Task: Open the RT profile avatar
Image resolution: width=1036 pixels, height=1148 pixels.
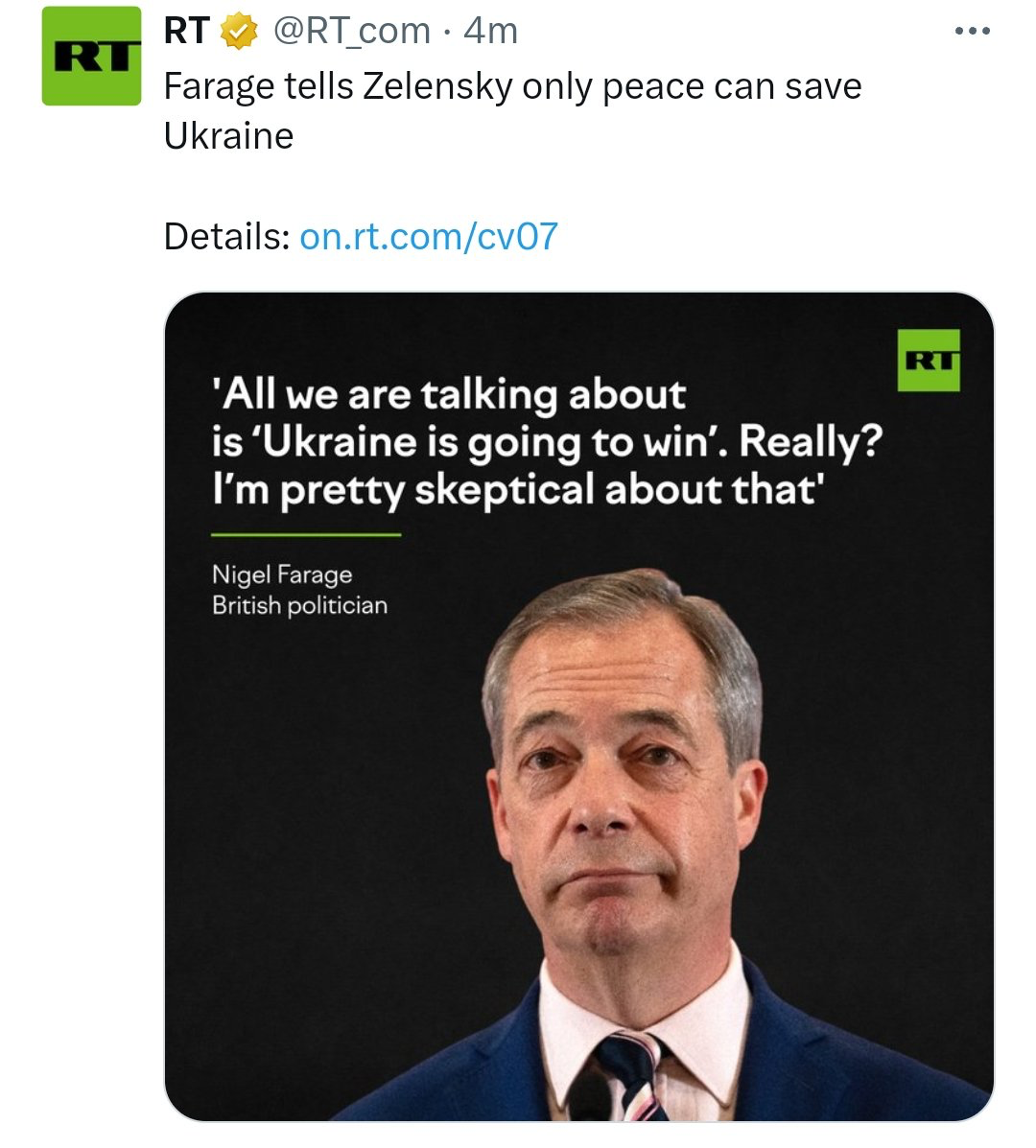Action: [91, 57]
